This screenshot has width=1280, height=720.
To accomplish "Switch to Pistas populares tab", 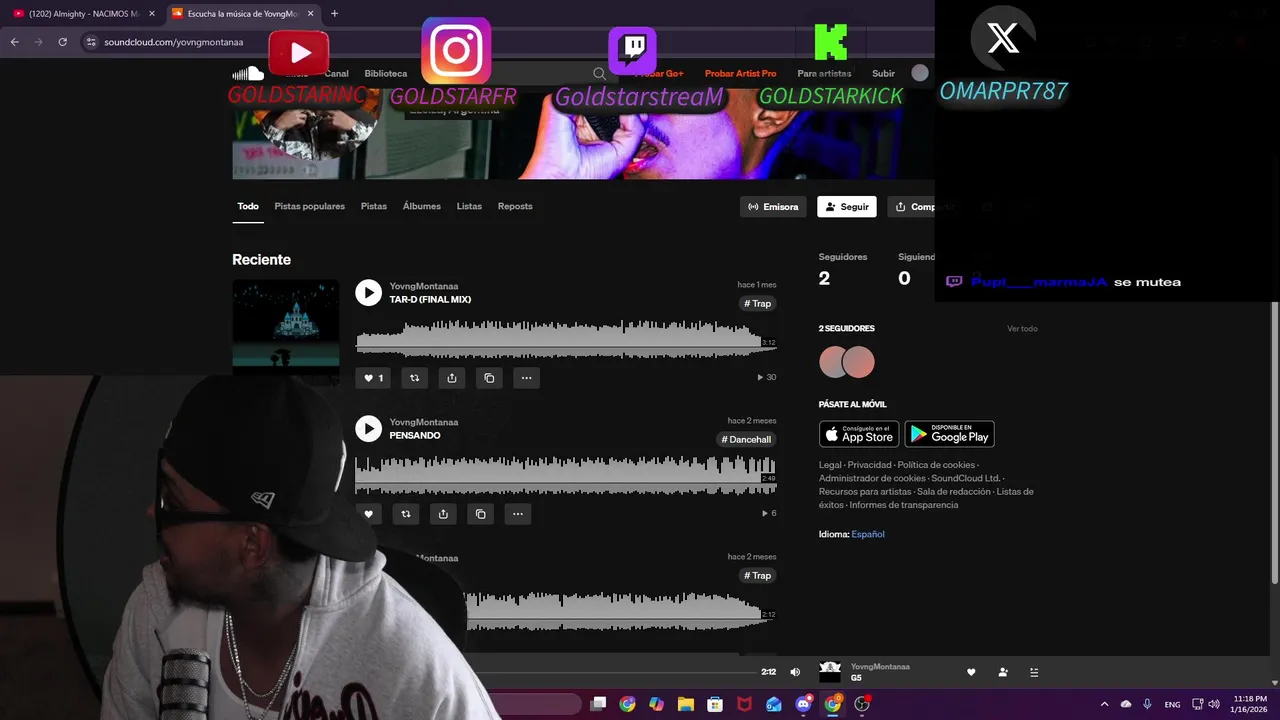I will click(310, 206).
